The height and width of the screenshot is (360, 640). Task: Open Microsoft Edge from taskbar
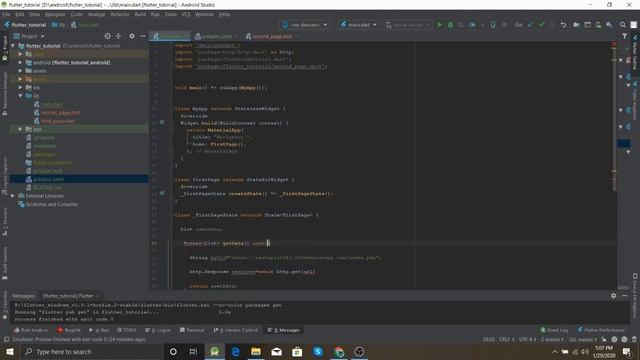(x=235, y=351)
